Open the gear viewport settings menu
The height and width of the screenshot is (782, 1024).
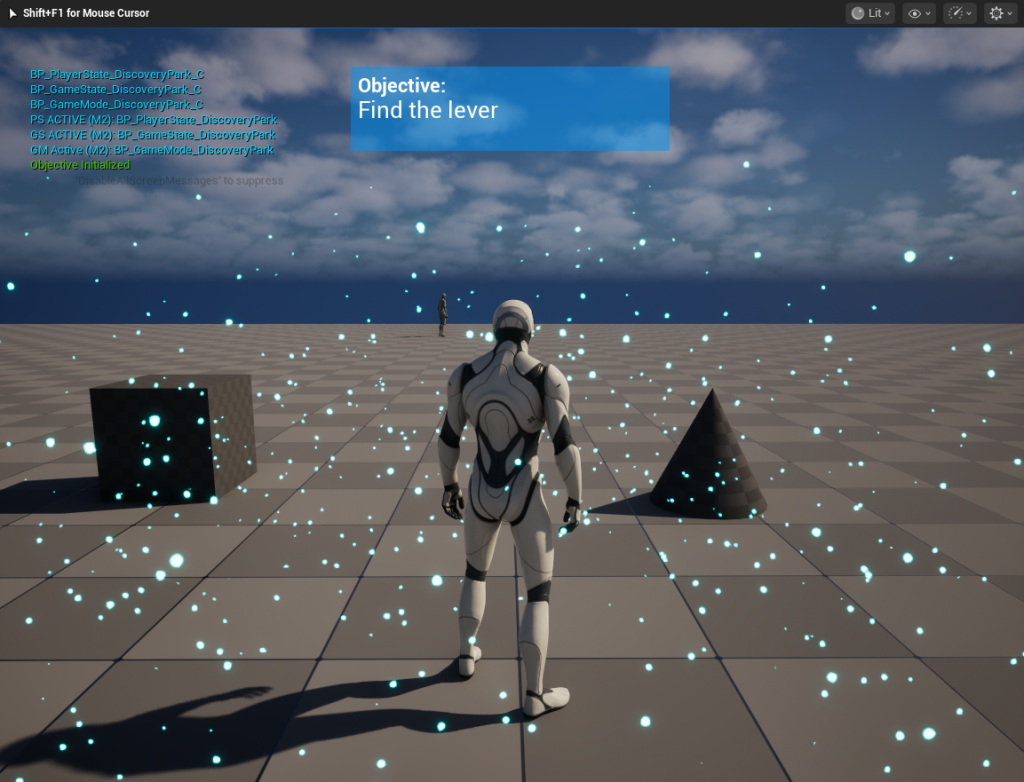click(x=1000, y=13)
